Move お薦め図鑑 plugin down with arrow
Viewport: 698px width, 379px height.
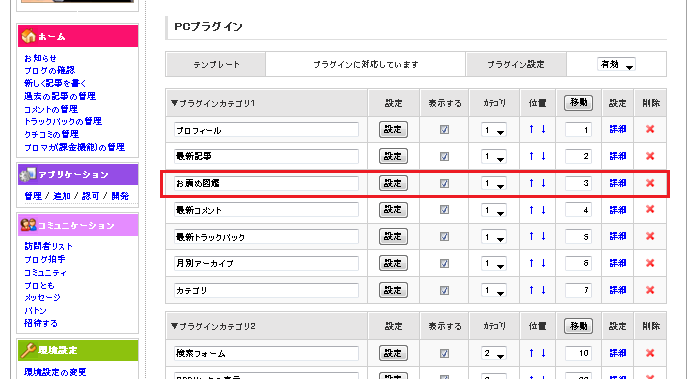pos(544,183)
